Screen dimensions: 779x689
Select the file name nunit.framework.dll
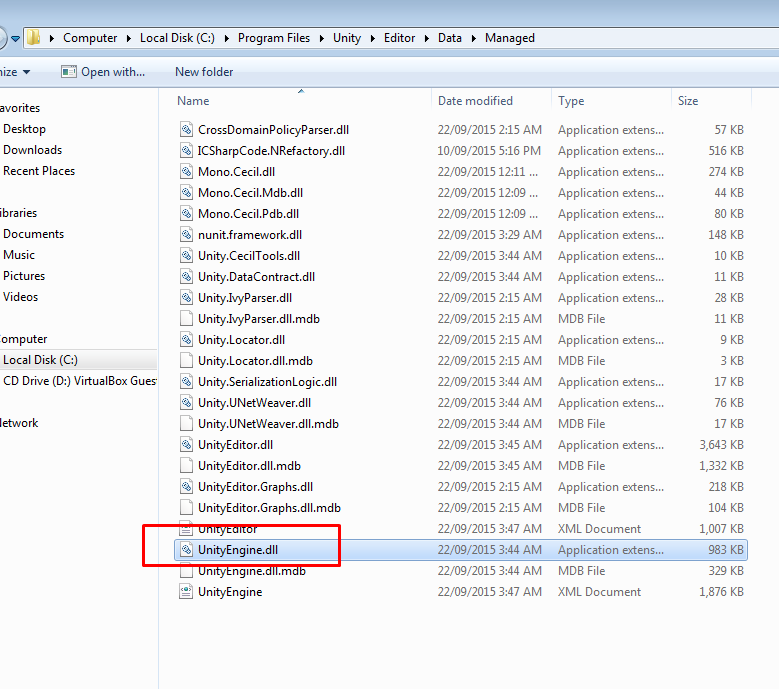250,234
